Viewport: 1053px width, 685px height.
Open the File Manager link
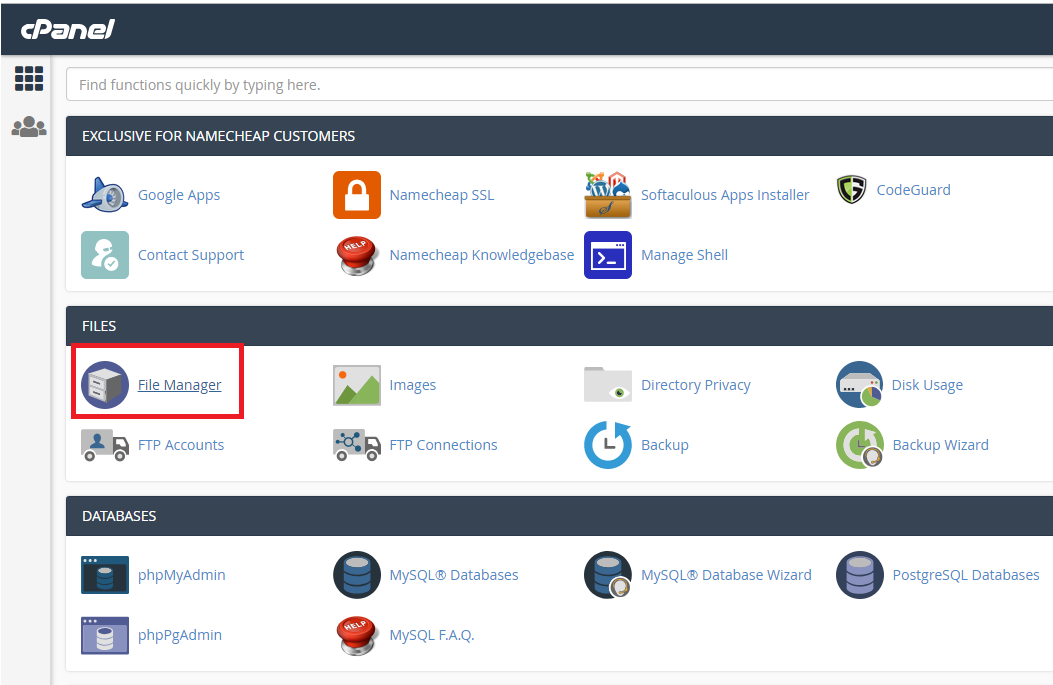tap(179, 385)
